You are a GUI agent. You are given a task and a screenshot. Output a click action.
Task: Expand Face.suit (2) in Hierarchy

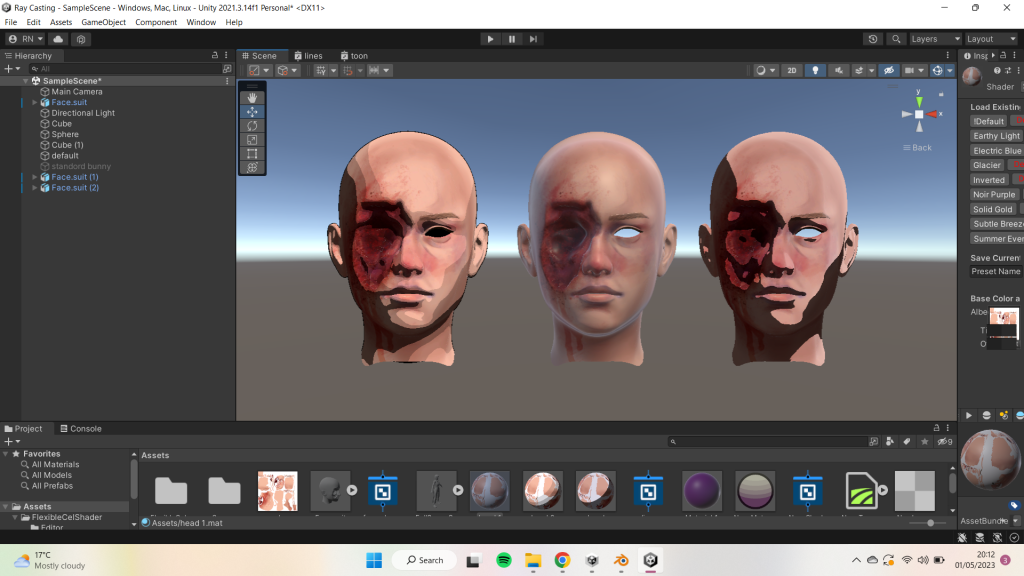click(x=35, y=188)
